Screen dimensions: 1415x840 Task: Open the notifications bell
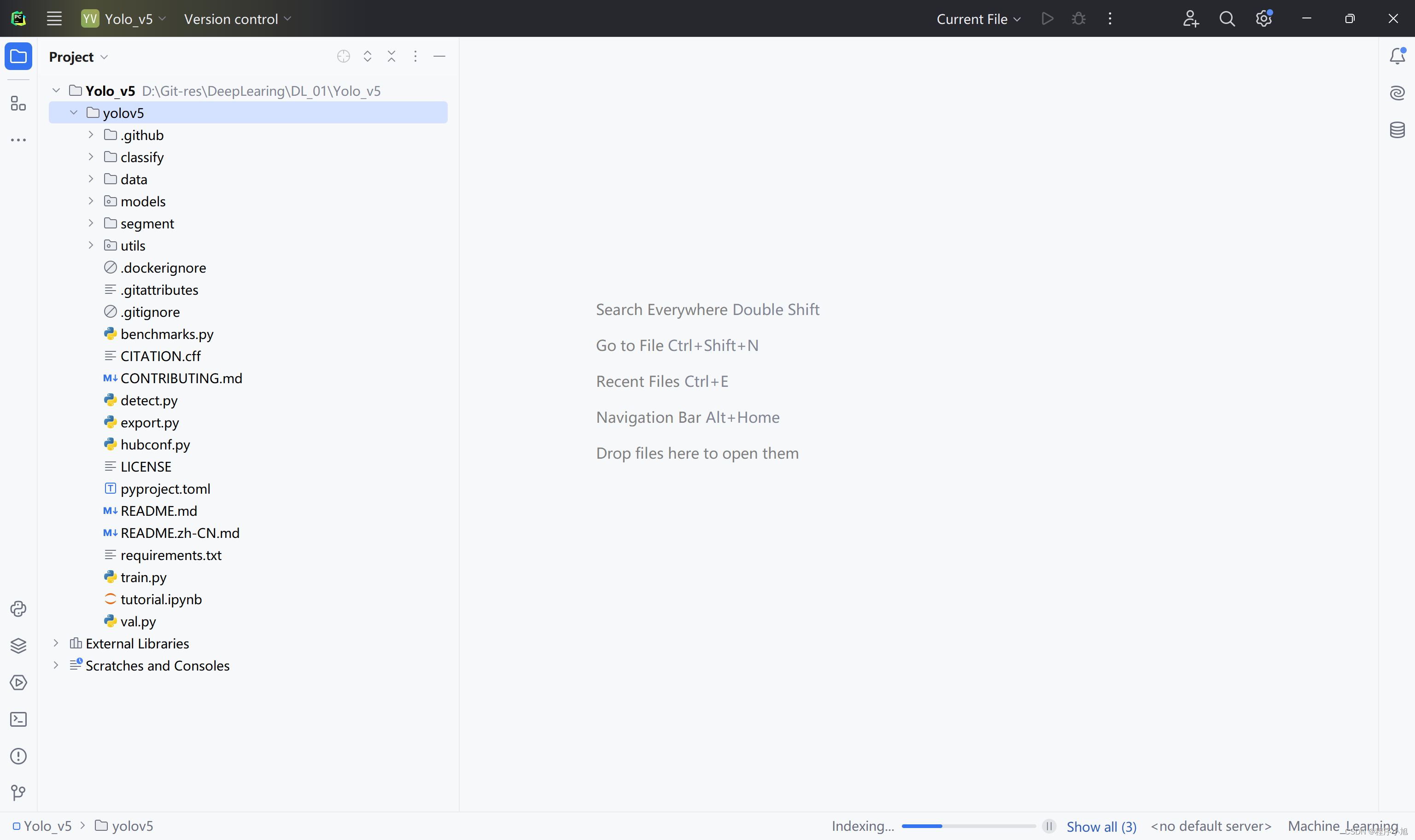tap(1397, 56)
